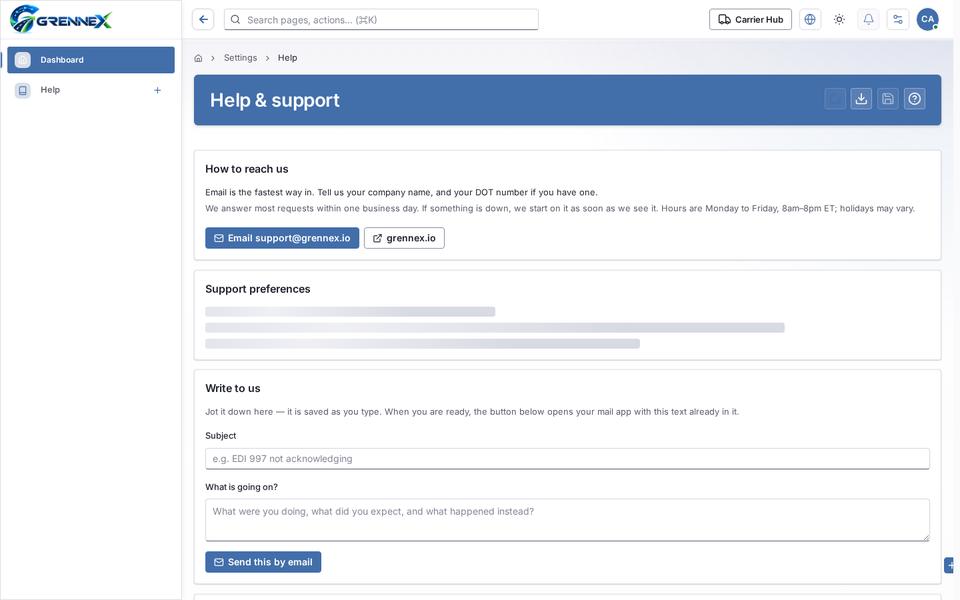Open the Carrier Hub button

click(750, 20)
